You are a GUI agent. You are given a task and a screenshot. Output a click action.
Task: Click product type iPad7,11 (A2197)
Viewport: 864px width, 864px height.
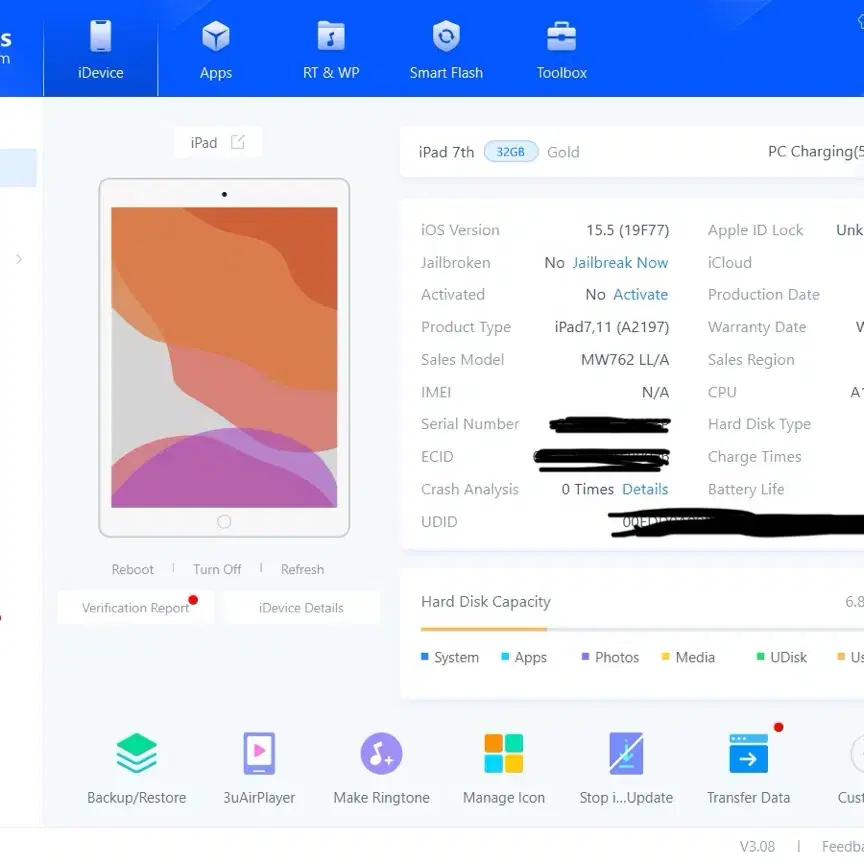pyautogui.click(x=612, y=327)
